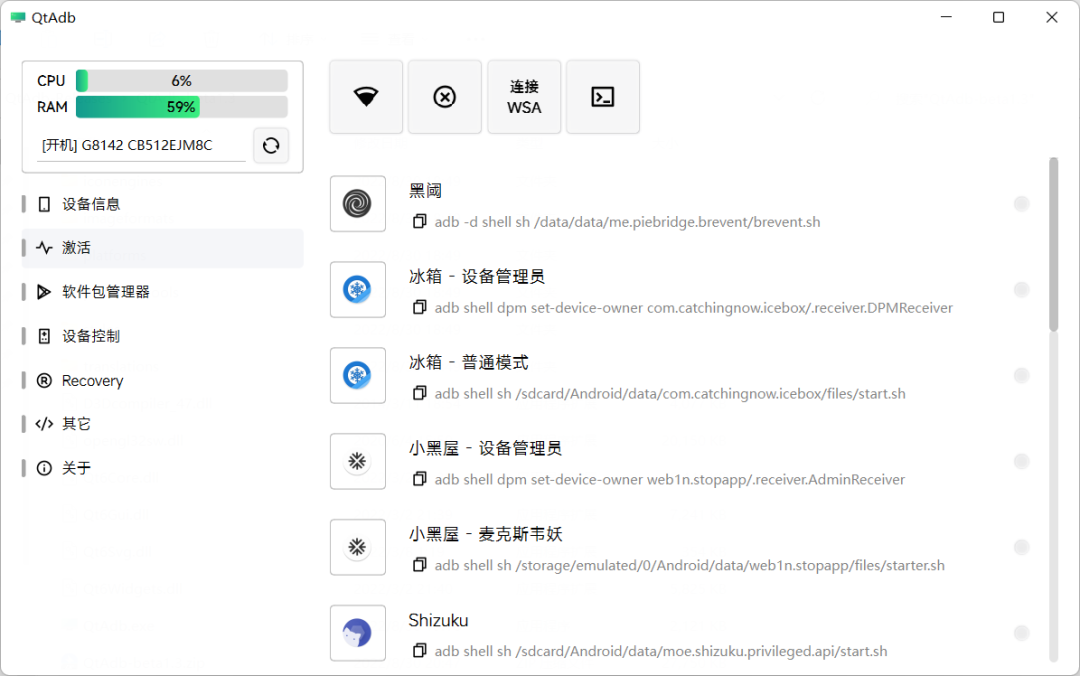Open the terminal console button
This screenshot has height=676, width=1080.
(603, 96)
